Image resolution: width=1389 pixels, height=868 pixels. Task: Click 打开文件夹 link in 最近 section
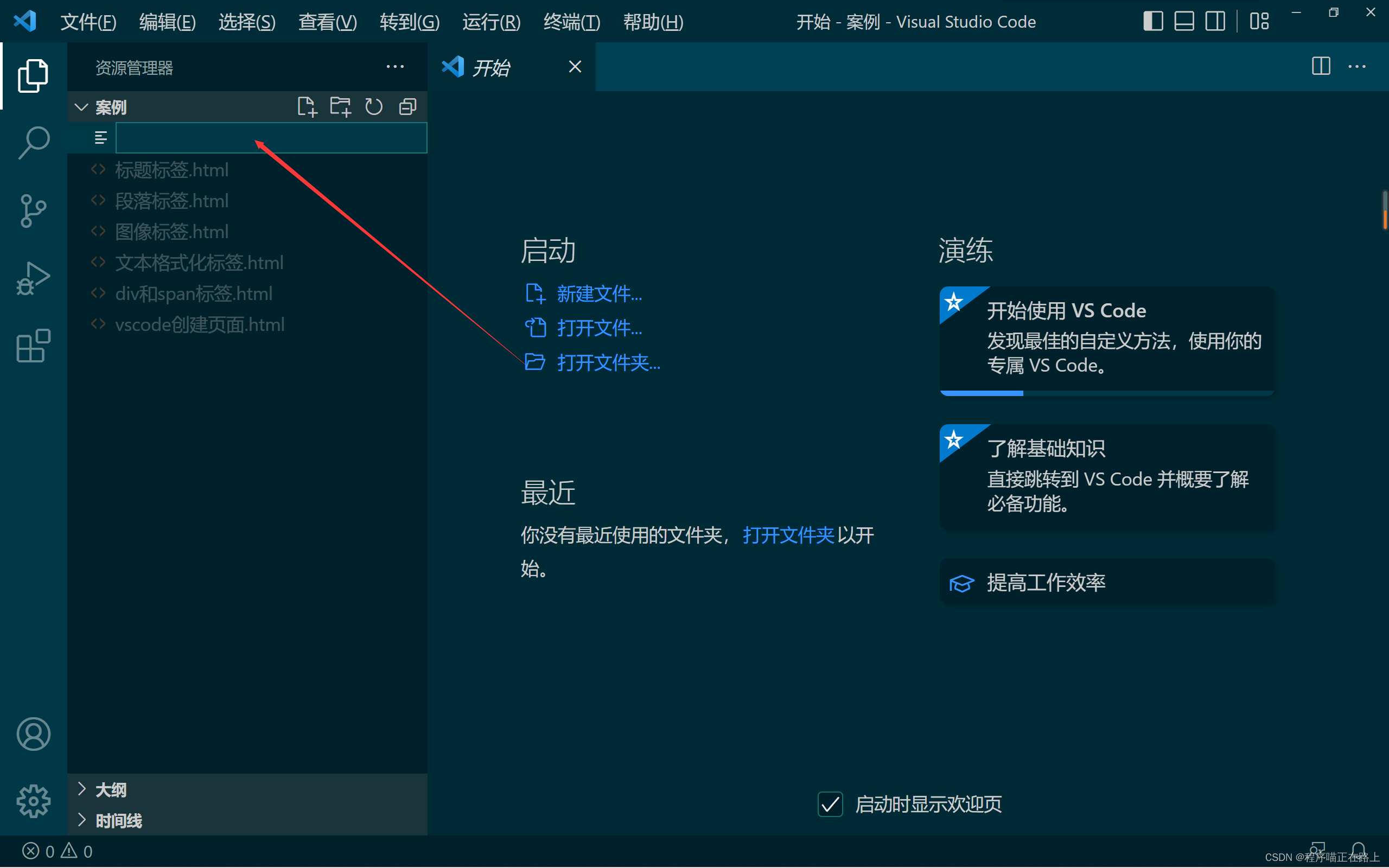tap(788, 535)
